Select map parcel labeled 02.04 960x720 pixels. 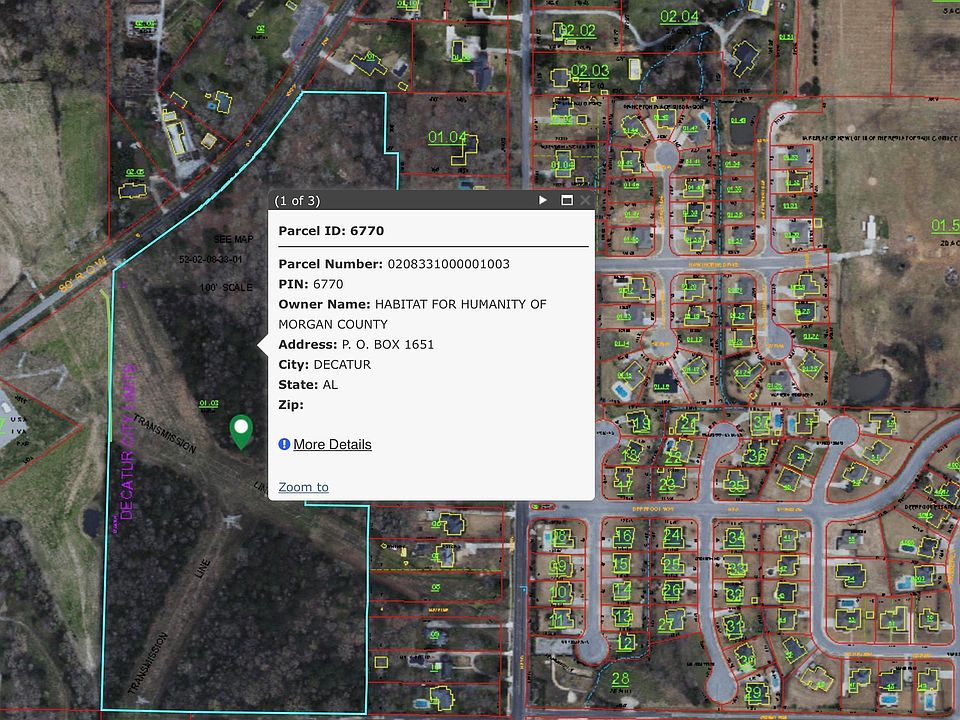tap(680, 17)
